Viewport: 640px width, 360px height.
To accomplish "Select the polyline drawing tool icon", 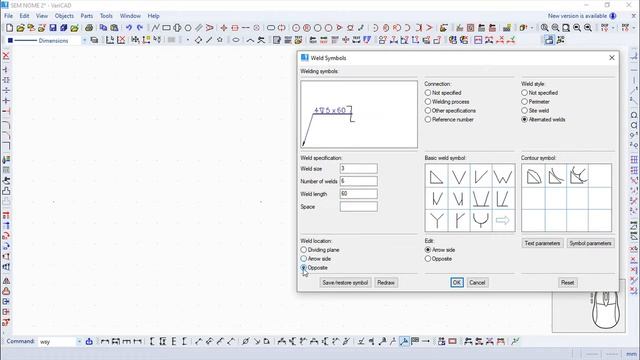I will point(155,28).
